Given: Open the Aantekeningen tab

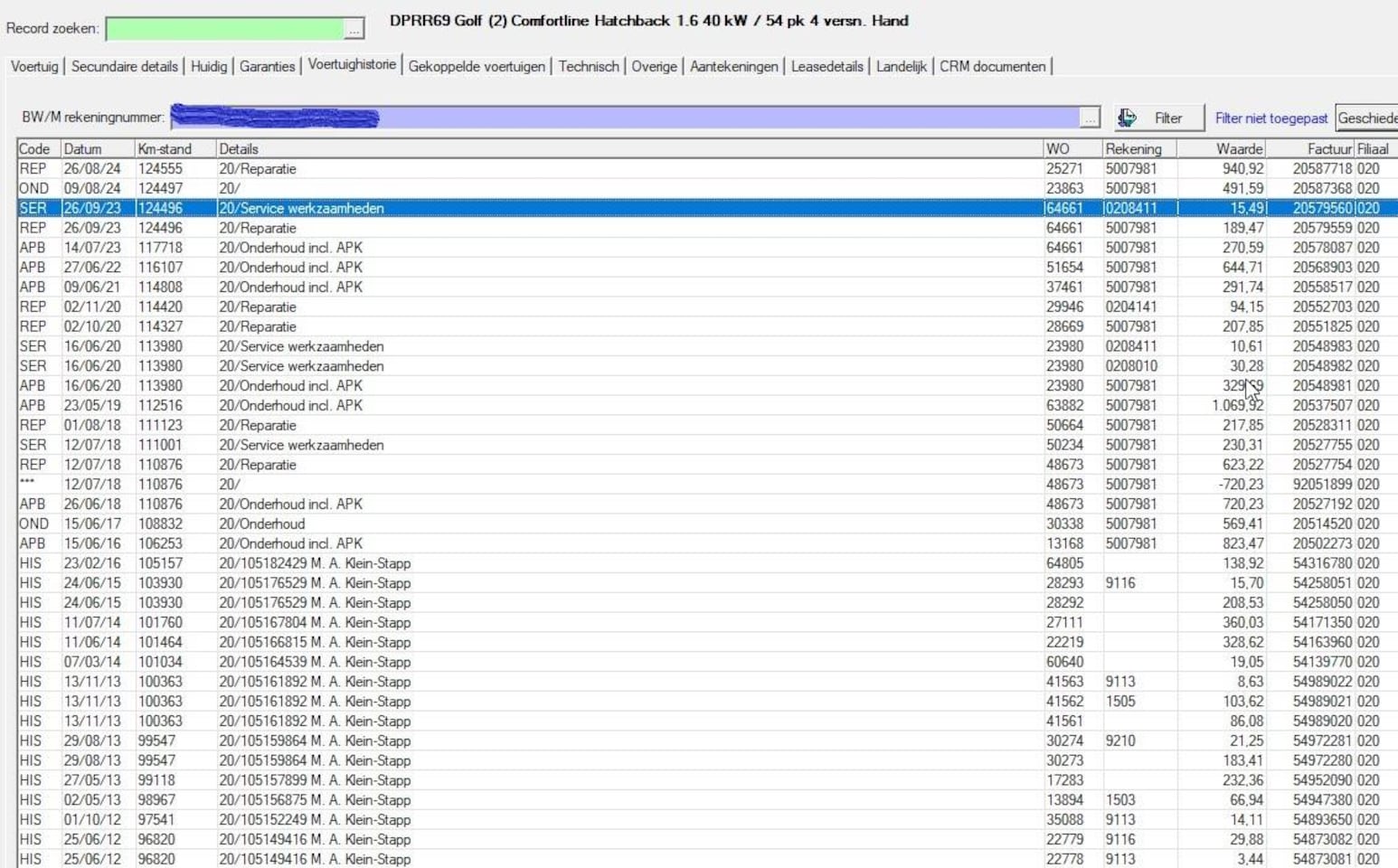Looking at the screenshot, I should [733, 66].
